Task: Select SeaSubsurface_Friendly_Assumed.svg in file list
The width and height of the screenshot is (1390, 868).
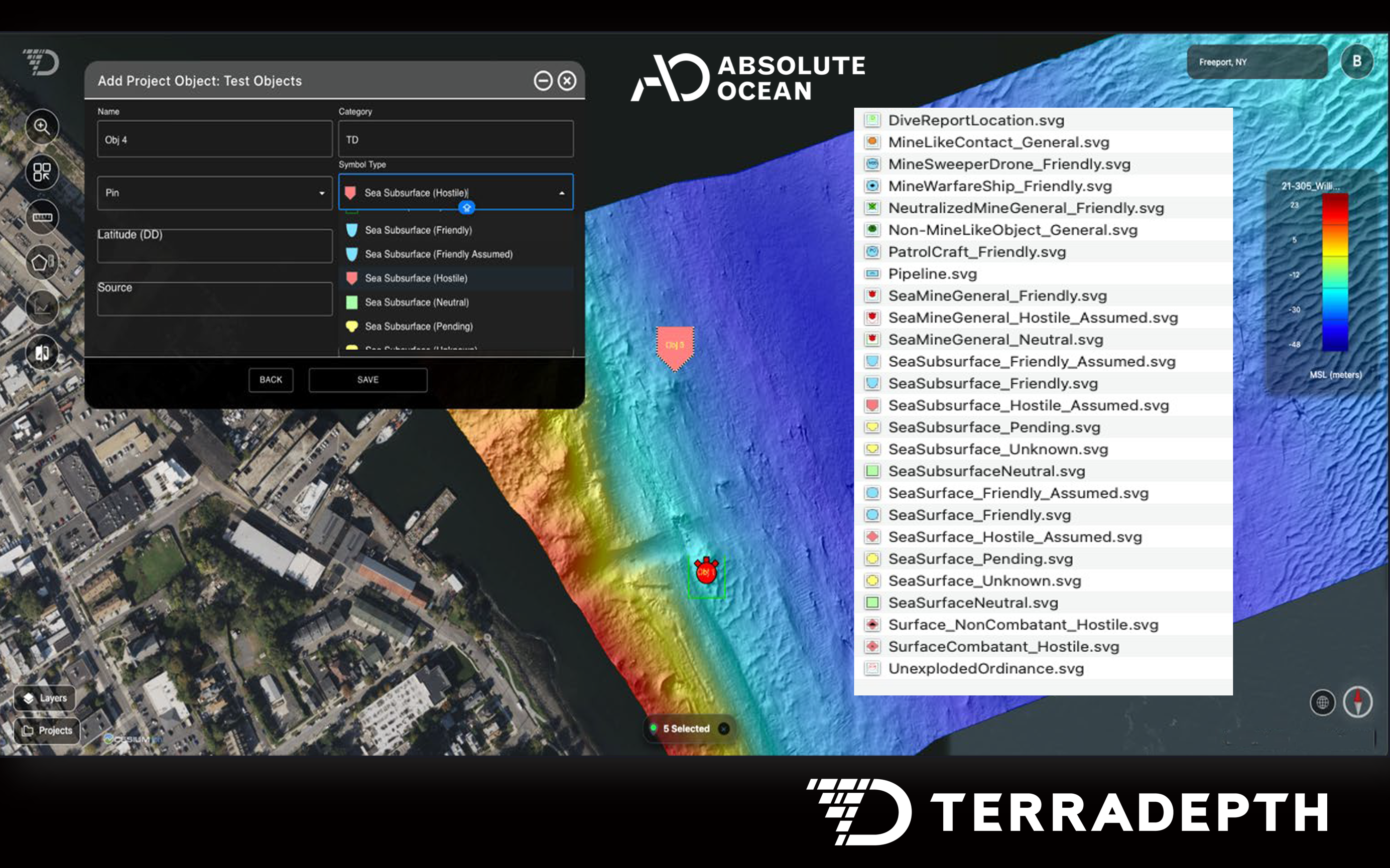Action: coord(1044,362)
